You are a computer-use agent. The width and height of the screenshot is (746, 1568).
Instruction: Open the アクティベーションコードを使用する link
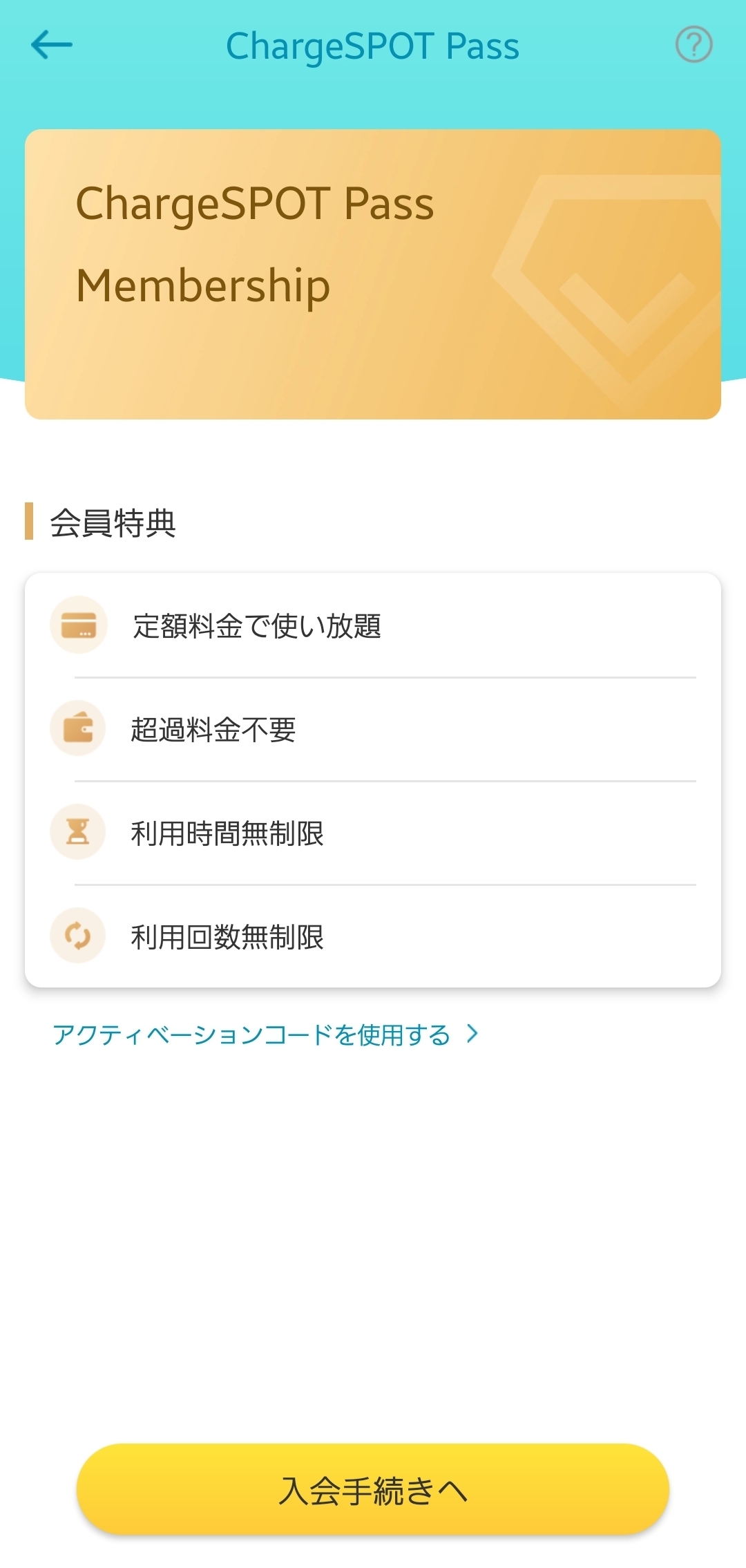coord(251,1035)
